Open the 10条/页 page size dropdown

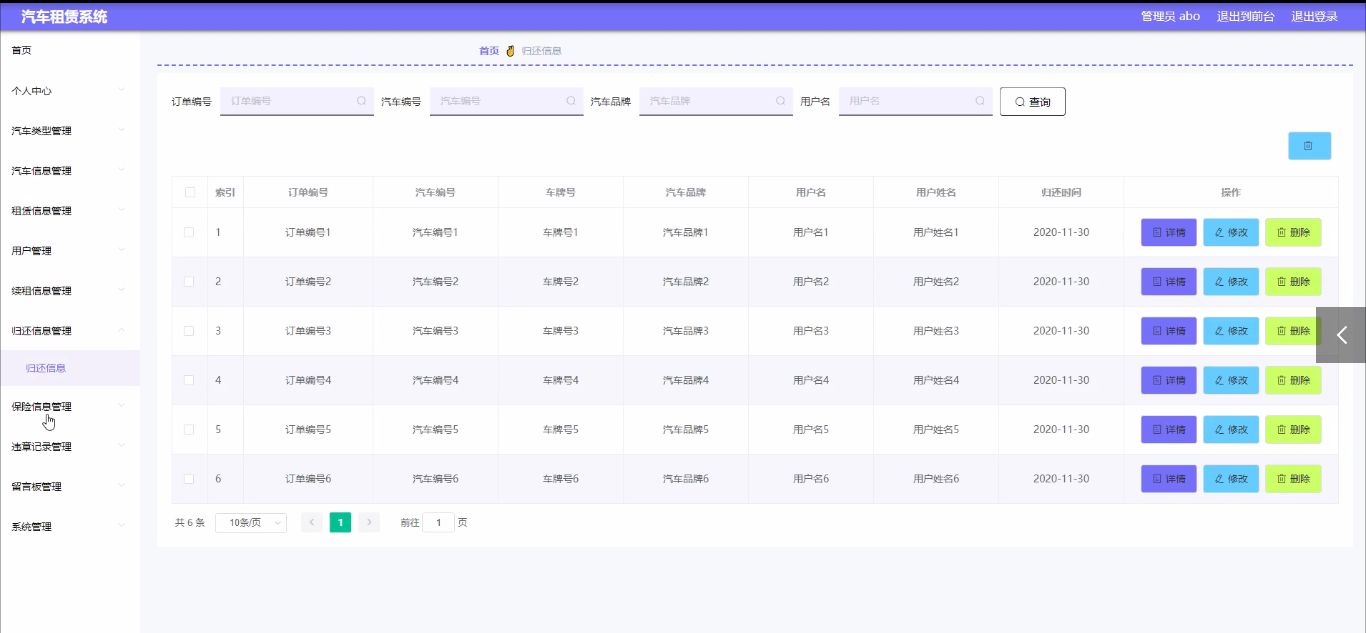coord(251,522)
